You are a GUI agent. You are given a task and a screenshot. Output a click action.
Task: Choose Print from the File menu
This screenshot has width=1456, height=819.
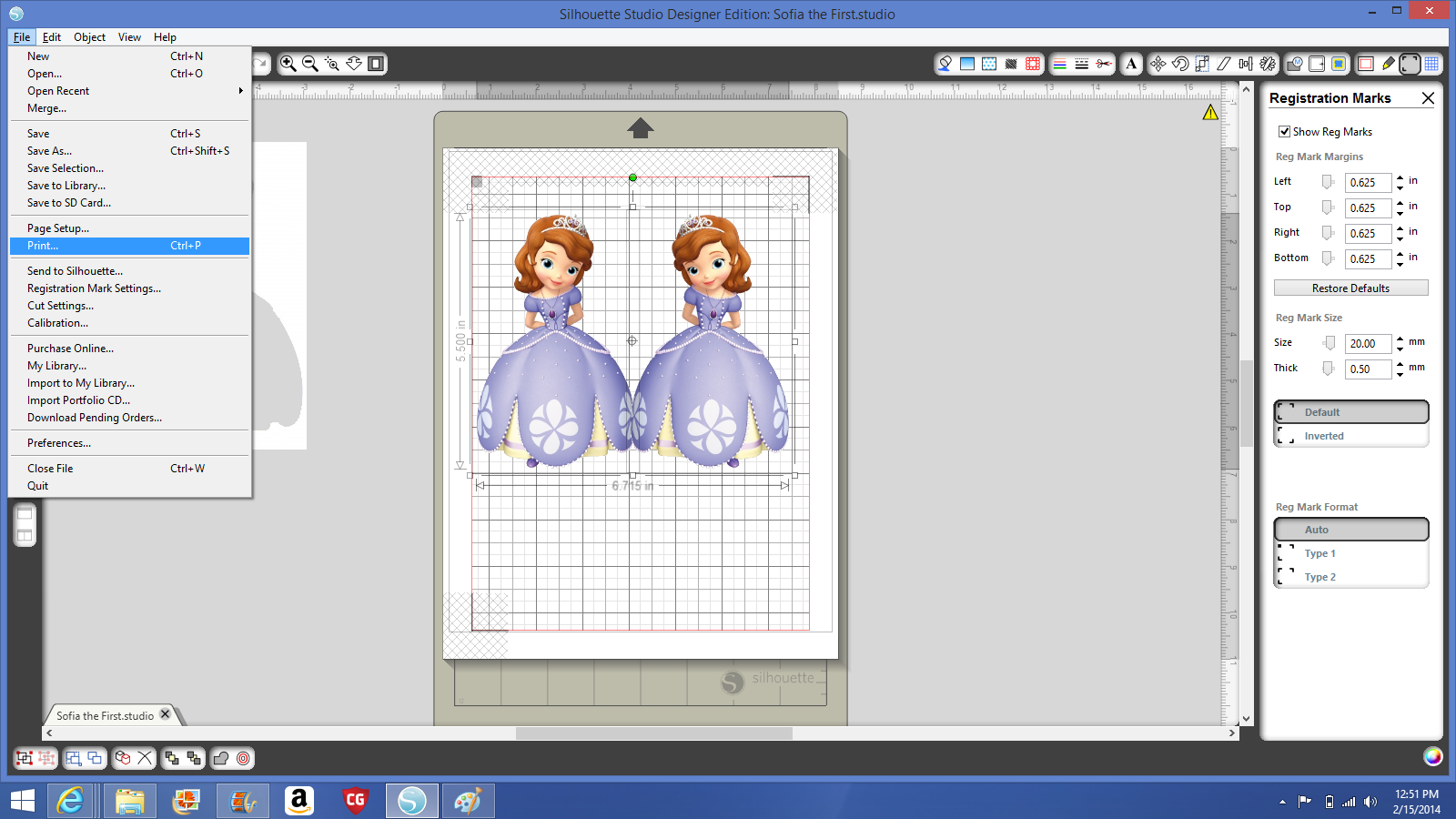pyautogui.click(x=129, y=246)
